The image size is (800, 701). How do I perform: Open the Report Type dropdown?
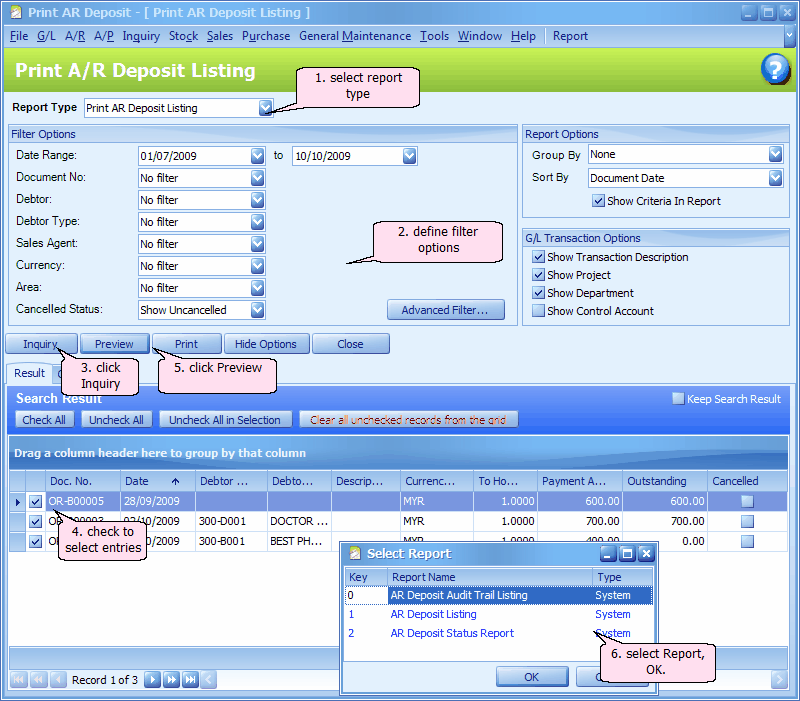click(265, 108)
